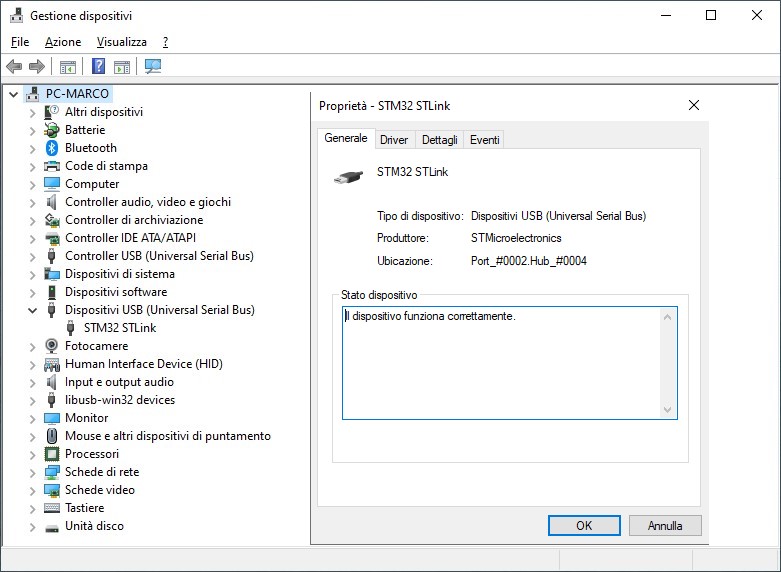The height and width of the screenshot is (572, 781).
Task: Click the Controller di archiviazione icon
Action: click(x=52, y=220)
